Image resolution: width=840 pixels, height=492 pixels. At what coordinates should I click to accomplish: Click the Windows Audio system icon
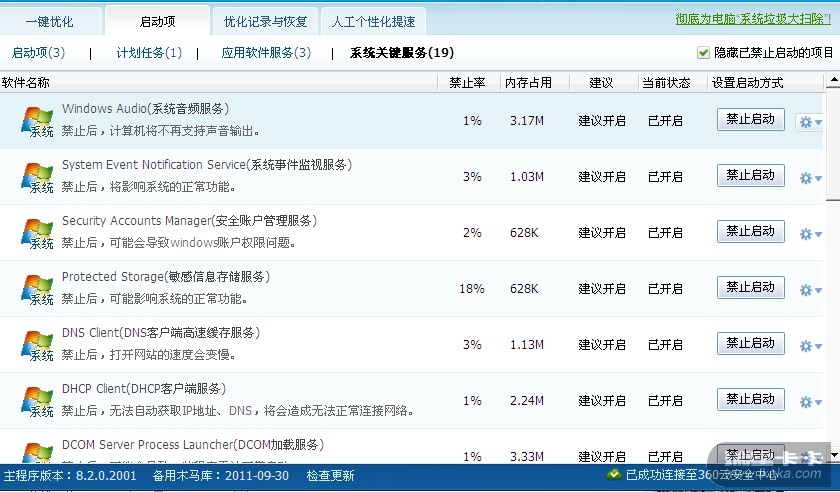(x=37, y=121)
